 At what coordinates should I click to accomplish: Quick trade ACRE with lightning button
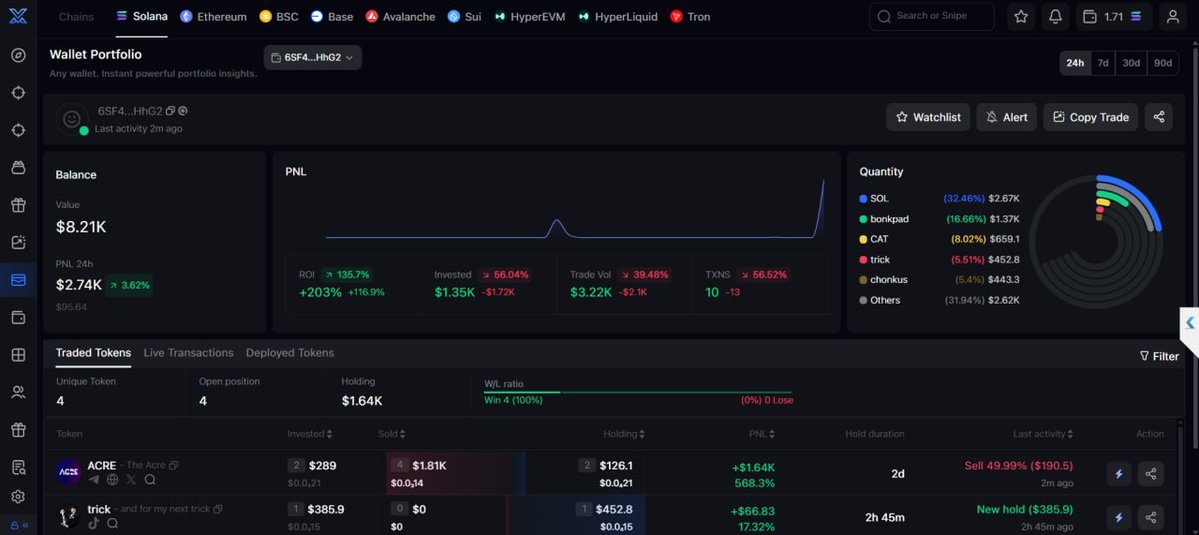click(x=1119, y=474)
